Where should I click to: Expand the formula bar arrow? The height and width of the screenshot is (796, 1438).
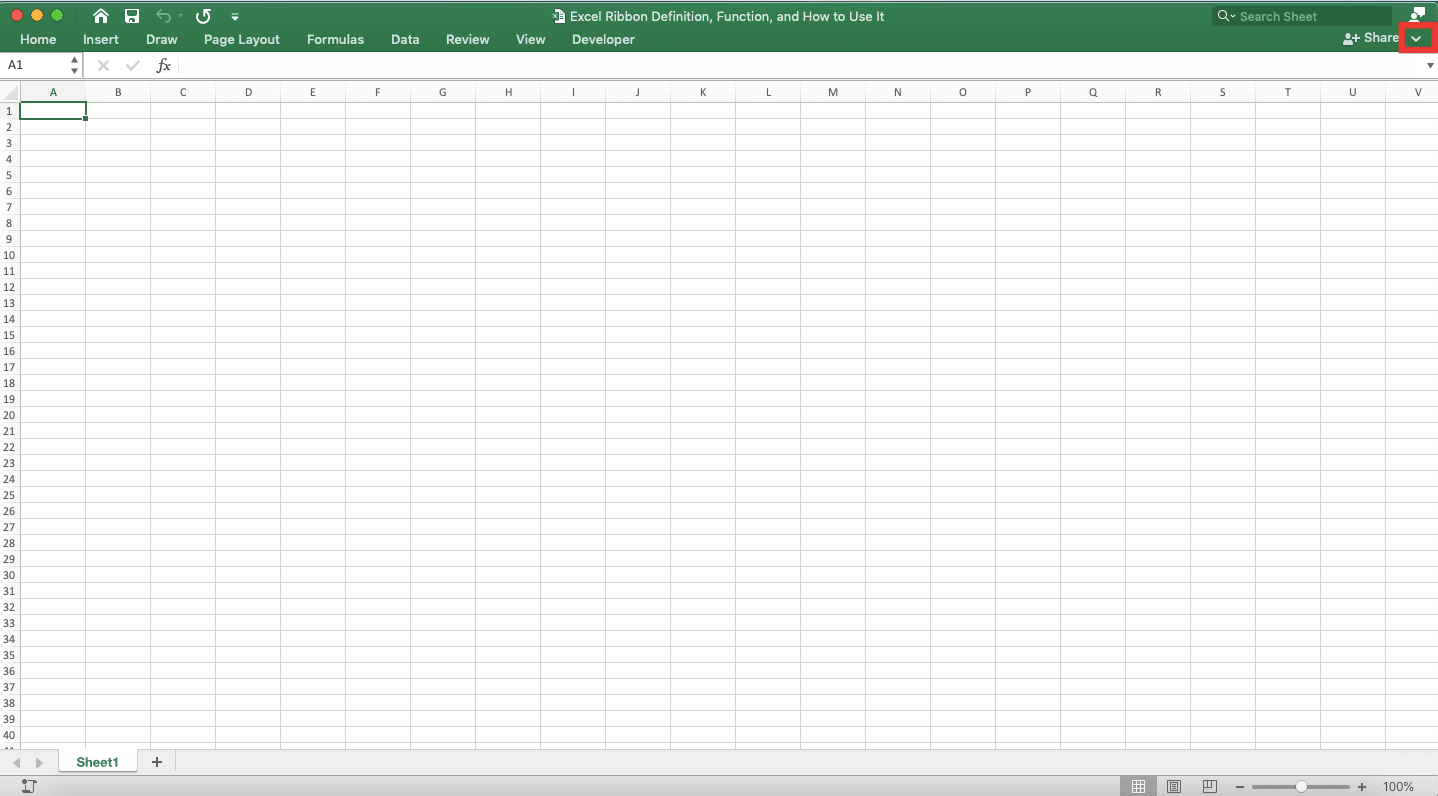click(x=1430, y=65)
